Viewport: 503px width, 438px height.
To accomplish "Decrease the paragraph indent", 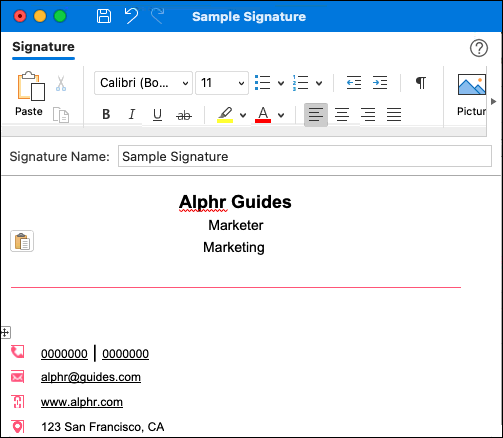I will [x=354, y=83].
